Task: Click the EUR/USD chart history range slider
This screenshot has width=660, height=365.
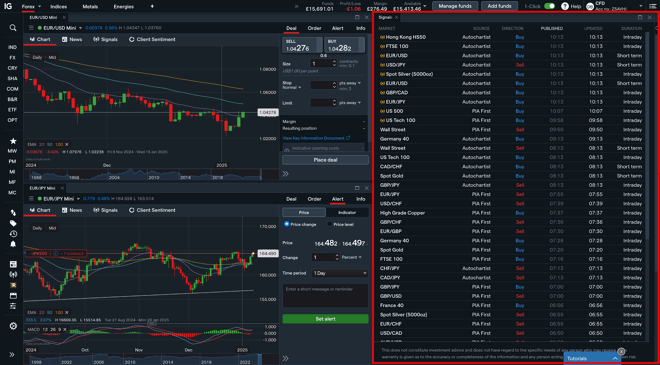Action: tap(143, 174)
